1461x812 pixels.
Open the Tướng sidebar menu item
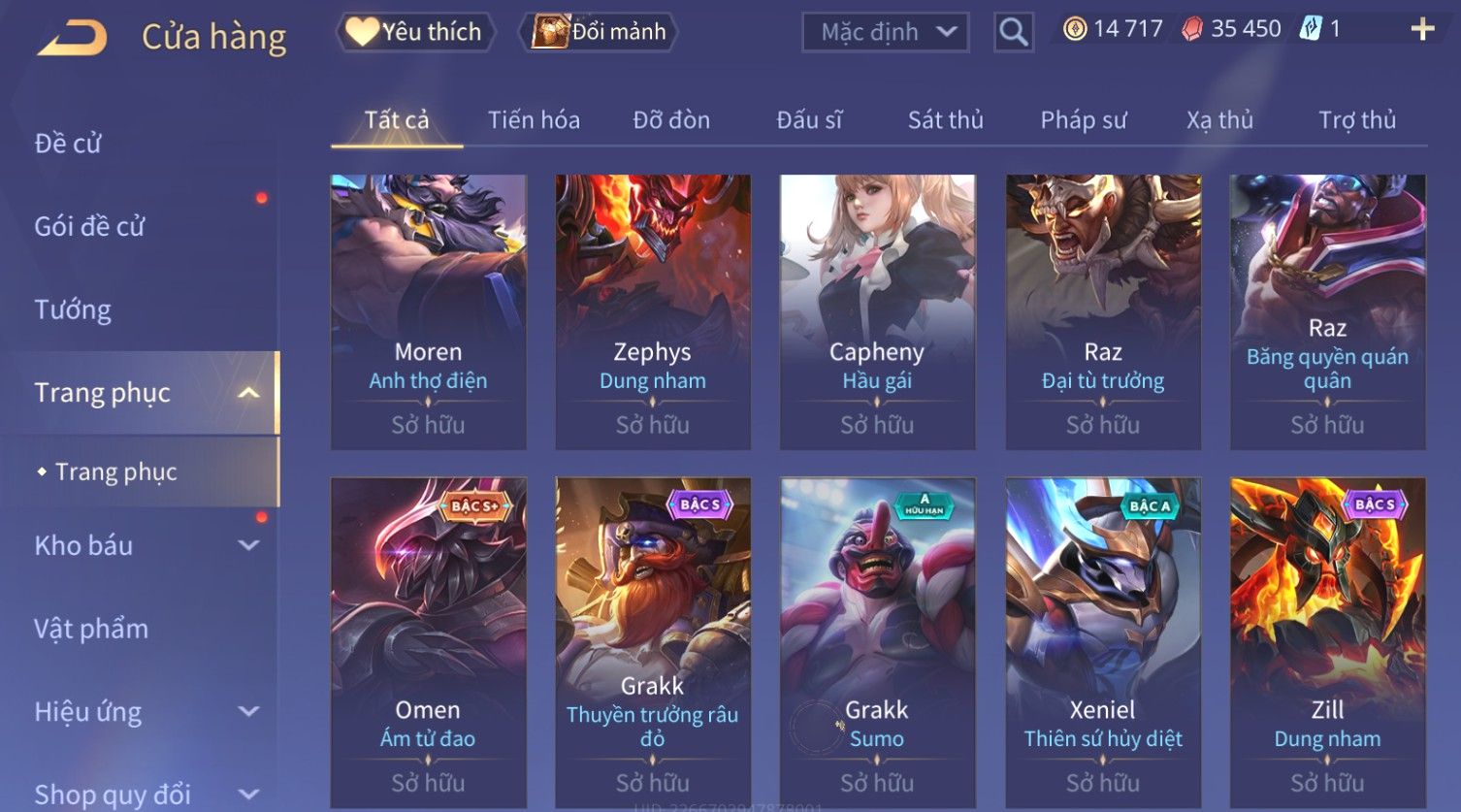73,309
